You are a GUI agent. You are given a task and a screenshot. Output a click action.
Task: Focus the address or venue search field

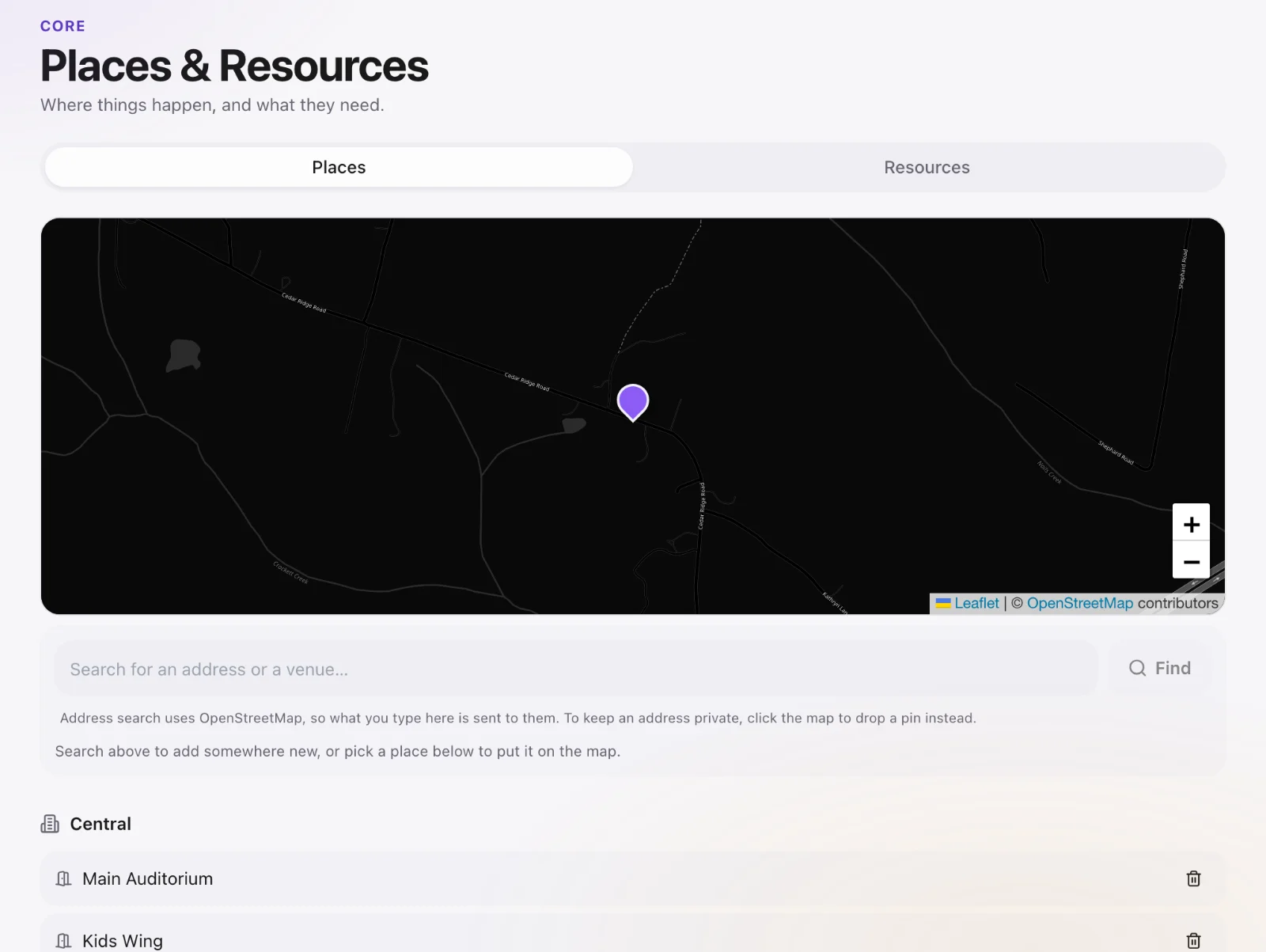point(576,669)
